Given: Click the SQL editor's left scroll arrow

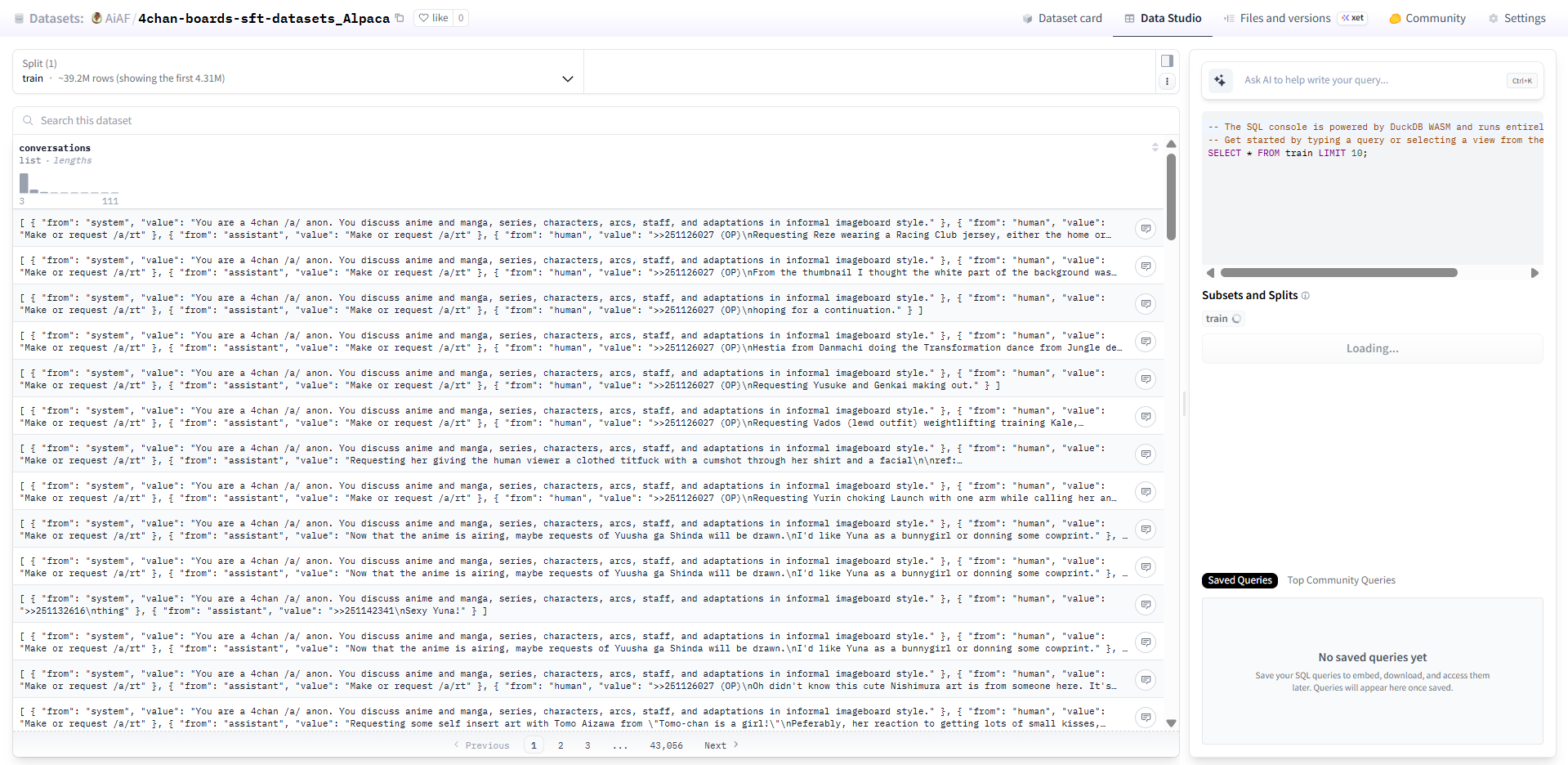Looking at the screenshot, I should [x=1210, y=273].
